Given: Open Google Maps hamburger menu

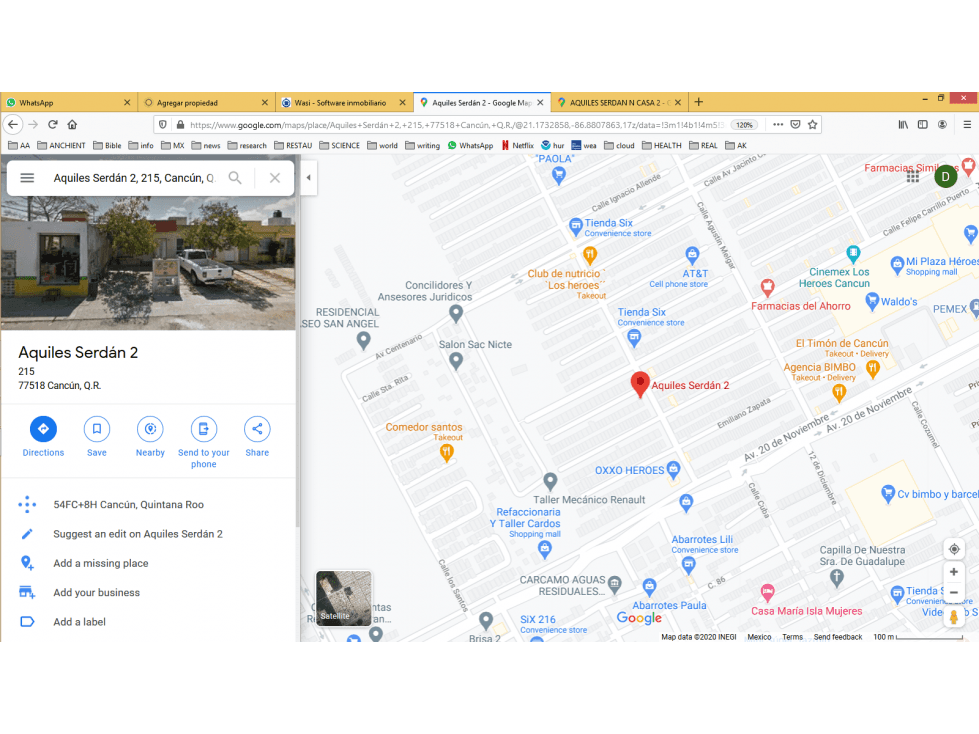Looking at the screenshot, I should [27, 178].
